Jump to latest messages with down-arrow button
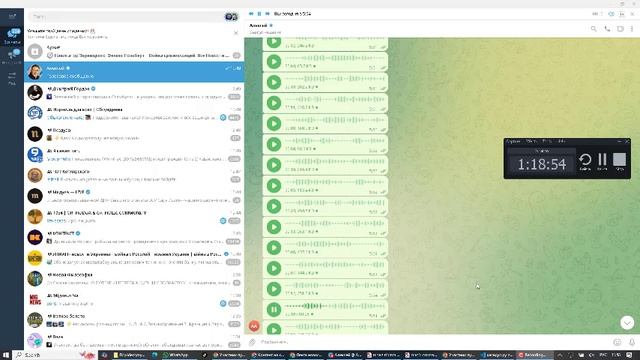Viewport: 640px width, 360px height. [x=627, y=322]
